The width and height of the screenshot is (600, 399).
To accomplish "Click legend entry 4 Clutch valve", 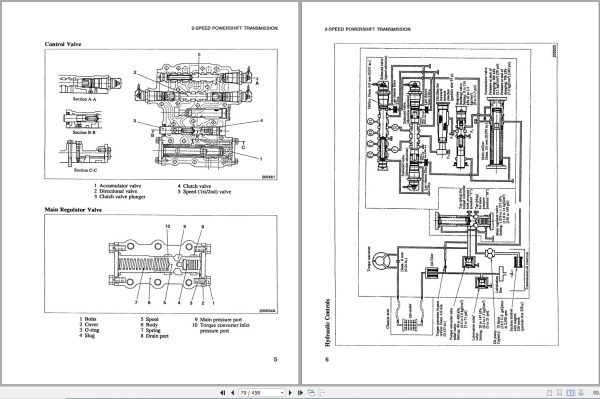I will (x=194, y=186).
